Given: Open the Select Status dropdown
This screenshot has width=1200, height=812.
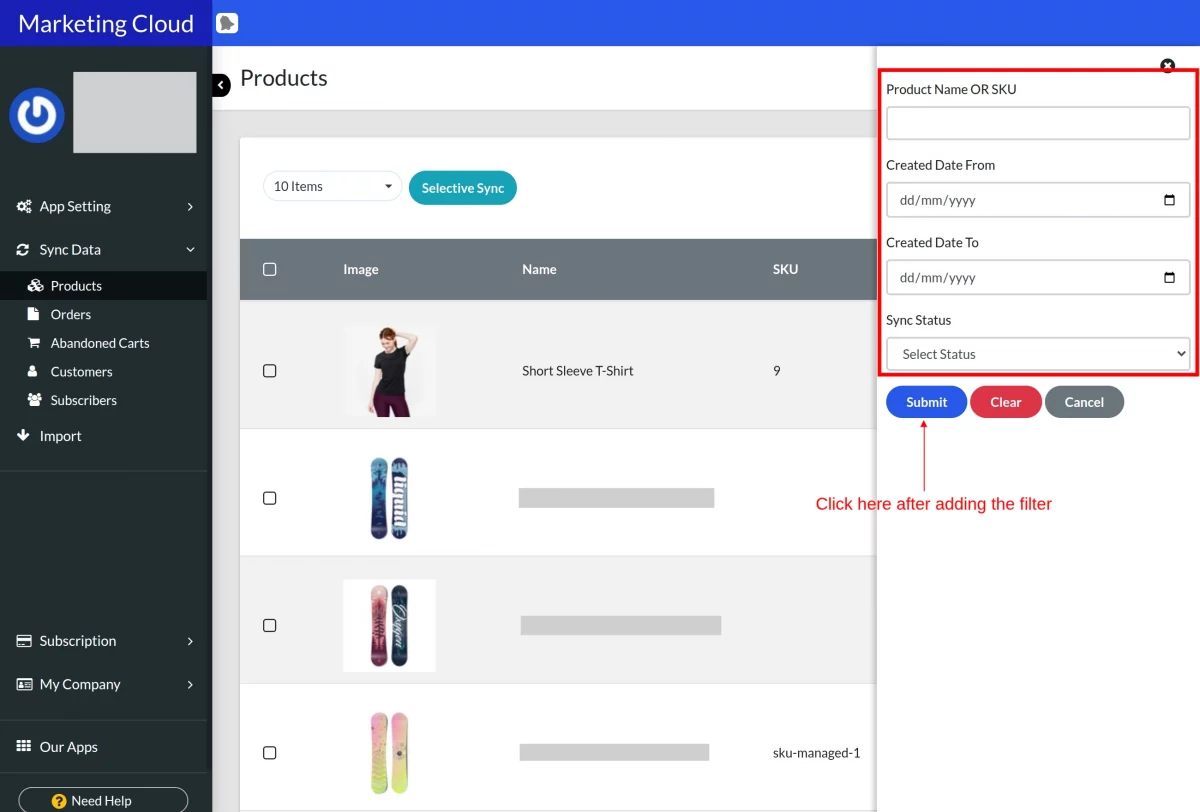Looking at the screenshot, I should pyautogui.click(x=1038, y=354).
